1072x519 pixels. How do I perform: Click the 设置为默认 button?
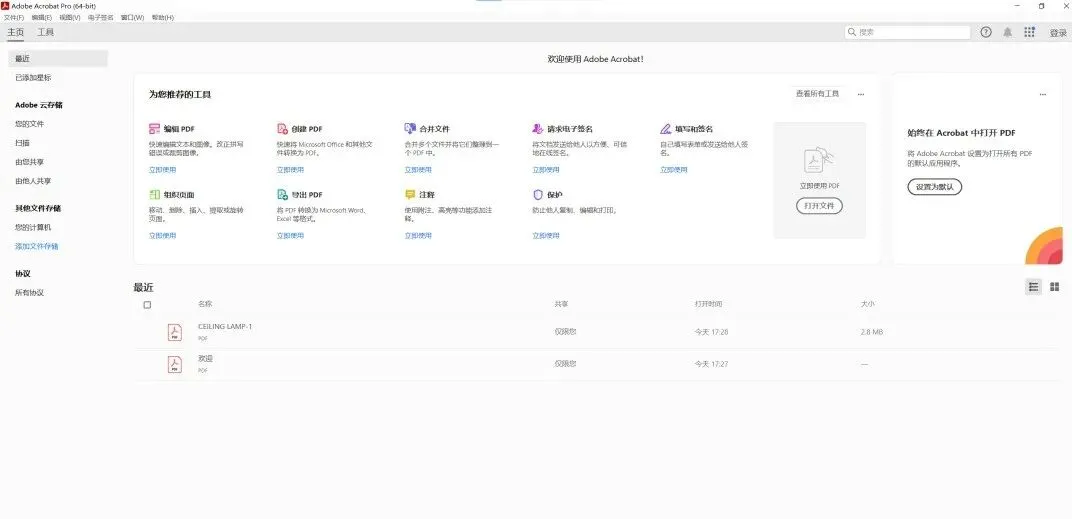(935, 187)
